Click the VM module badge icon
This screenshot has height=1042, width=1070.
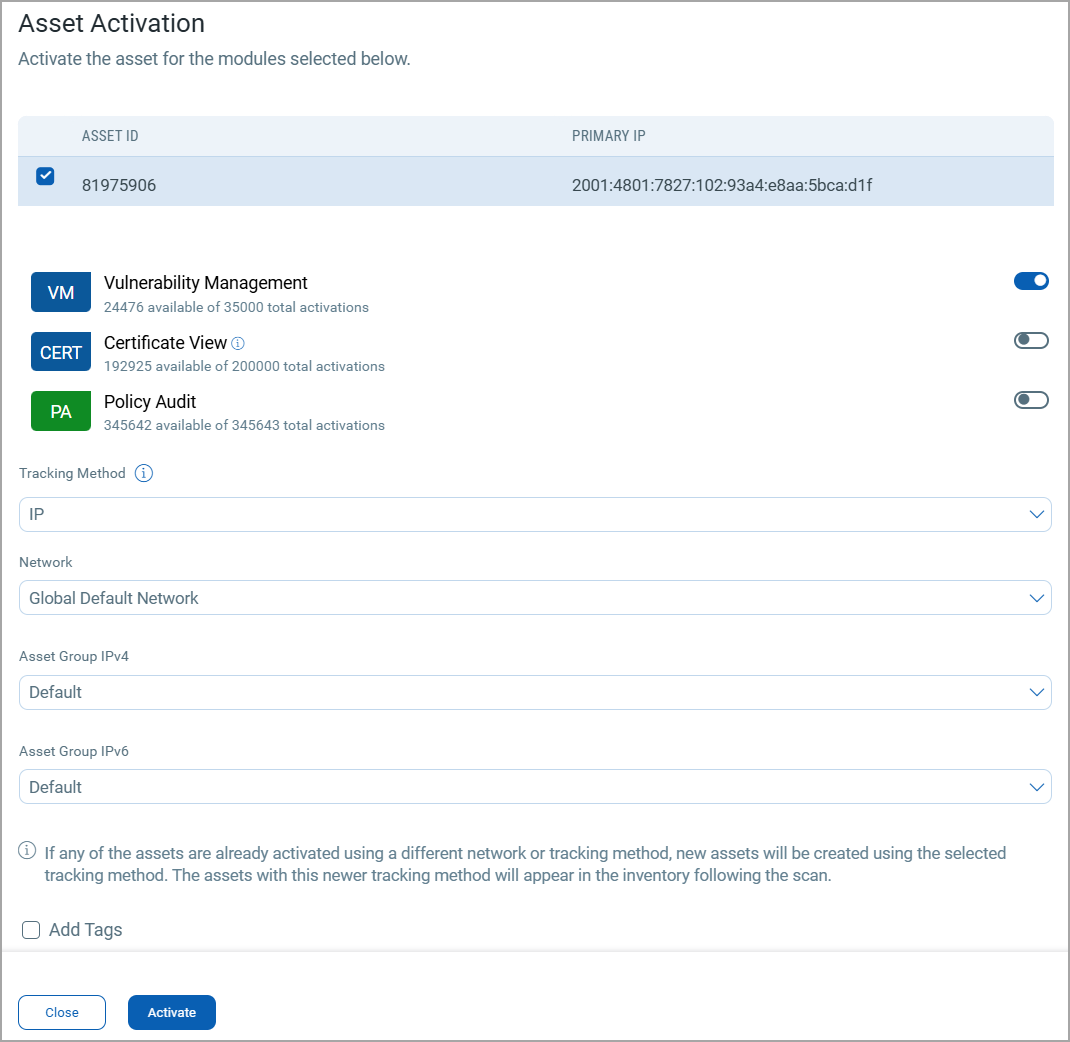[61, 293]
